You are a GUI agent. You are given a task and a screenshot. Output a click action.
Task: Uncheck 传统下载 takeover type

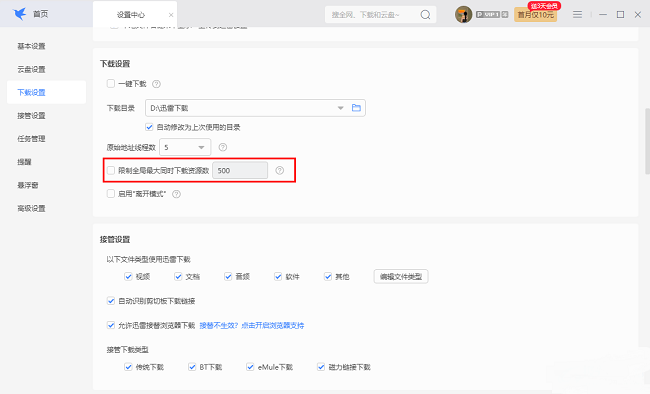coord(128,367)
